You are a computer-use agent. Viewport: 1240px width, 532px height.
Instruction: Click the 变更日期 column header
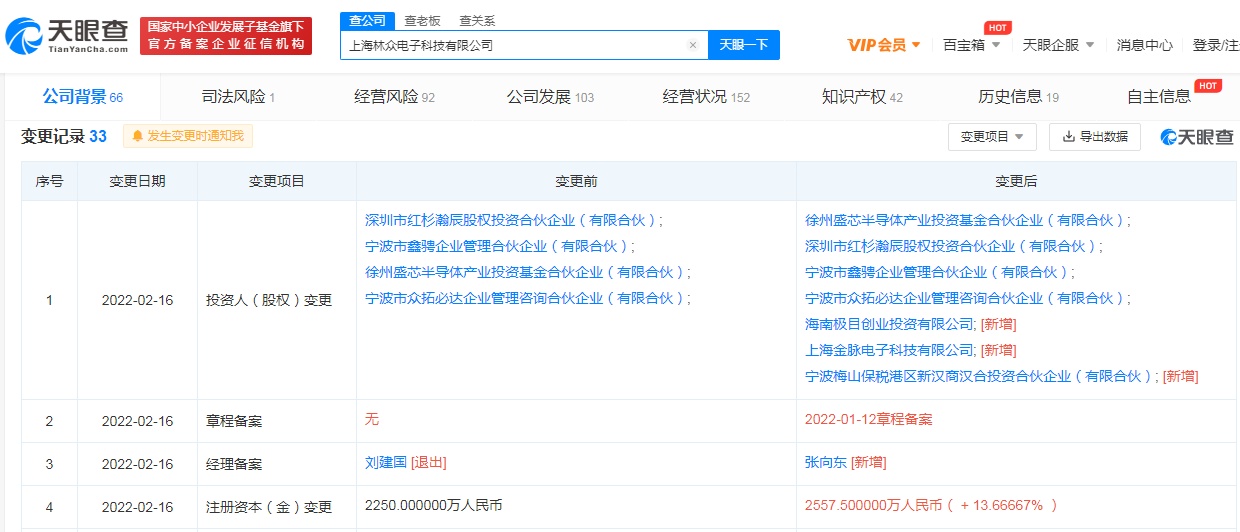click(x=137, y=181)
